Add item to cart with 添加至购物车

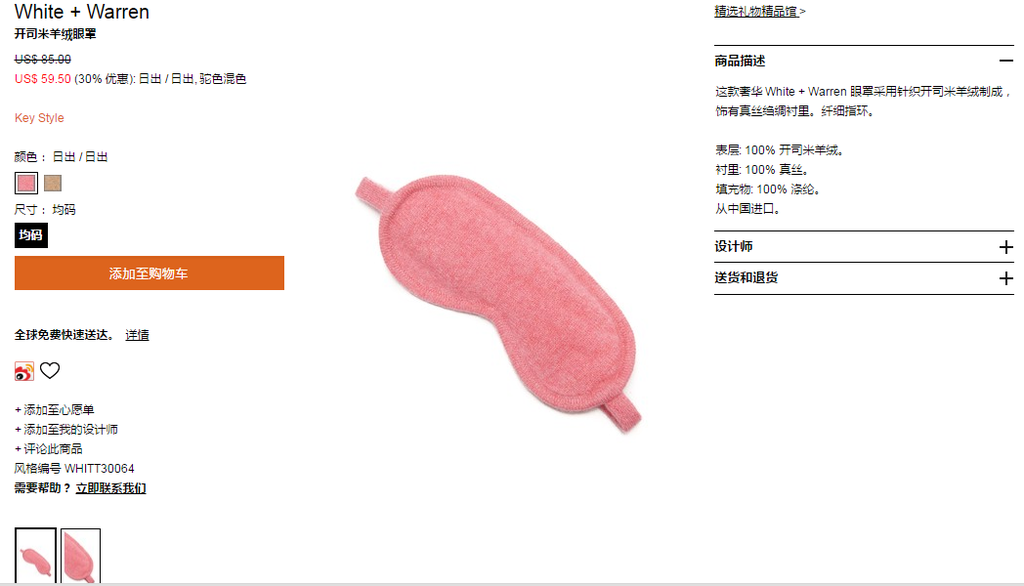click(149, 273)
